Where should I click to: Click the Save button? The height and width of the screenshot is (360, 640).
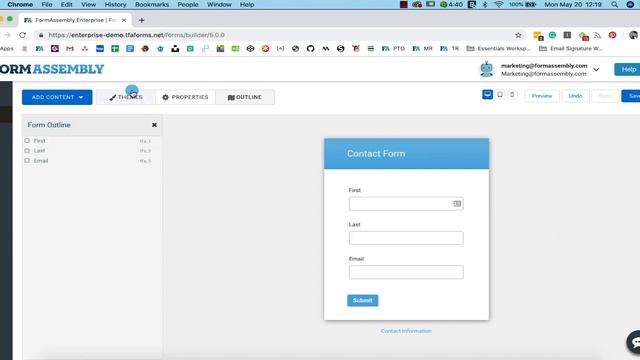[x=631, y=96]
